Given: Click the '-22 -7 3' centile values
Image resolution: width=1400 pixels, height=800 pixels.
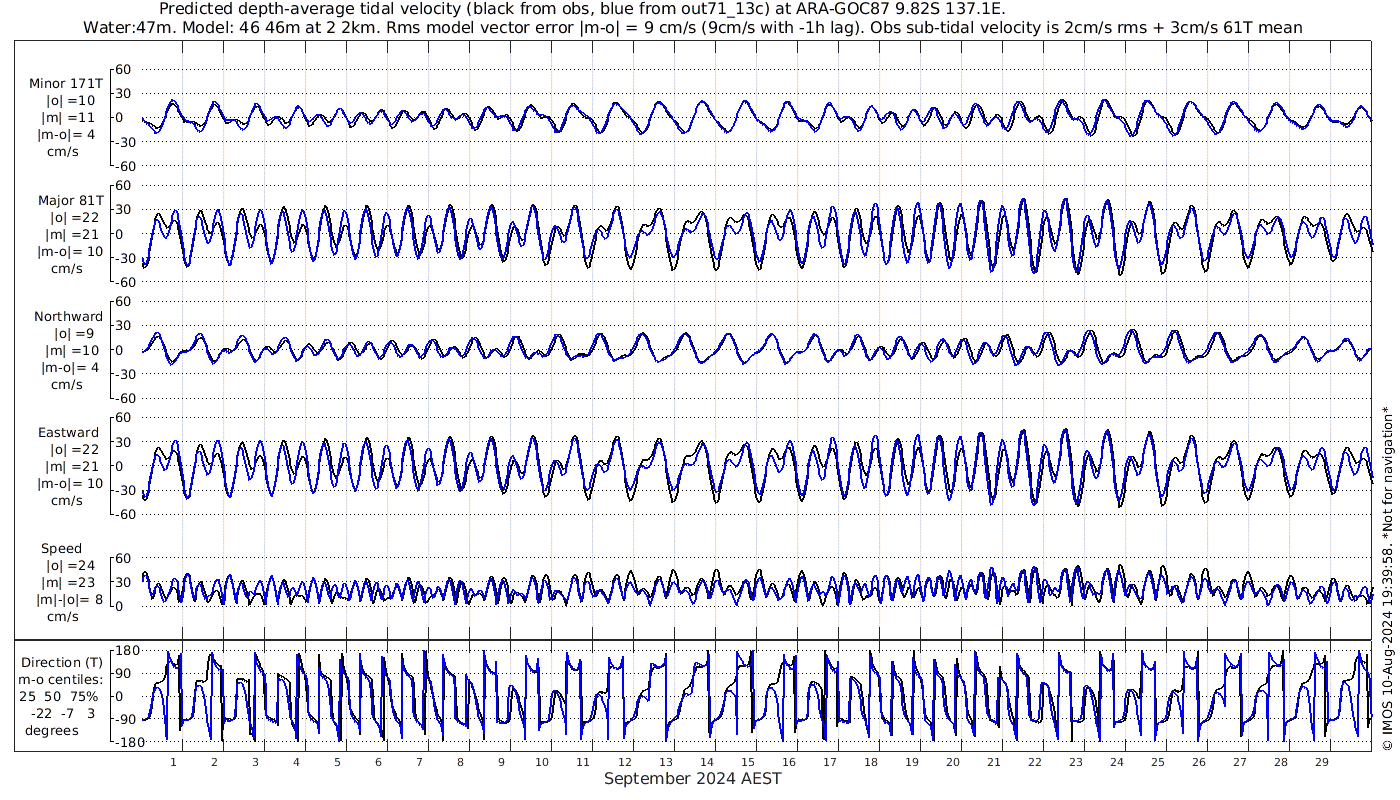Looking at the screenshot, I should [x=62, y=714].
